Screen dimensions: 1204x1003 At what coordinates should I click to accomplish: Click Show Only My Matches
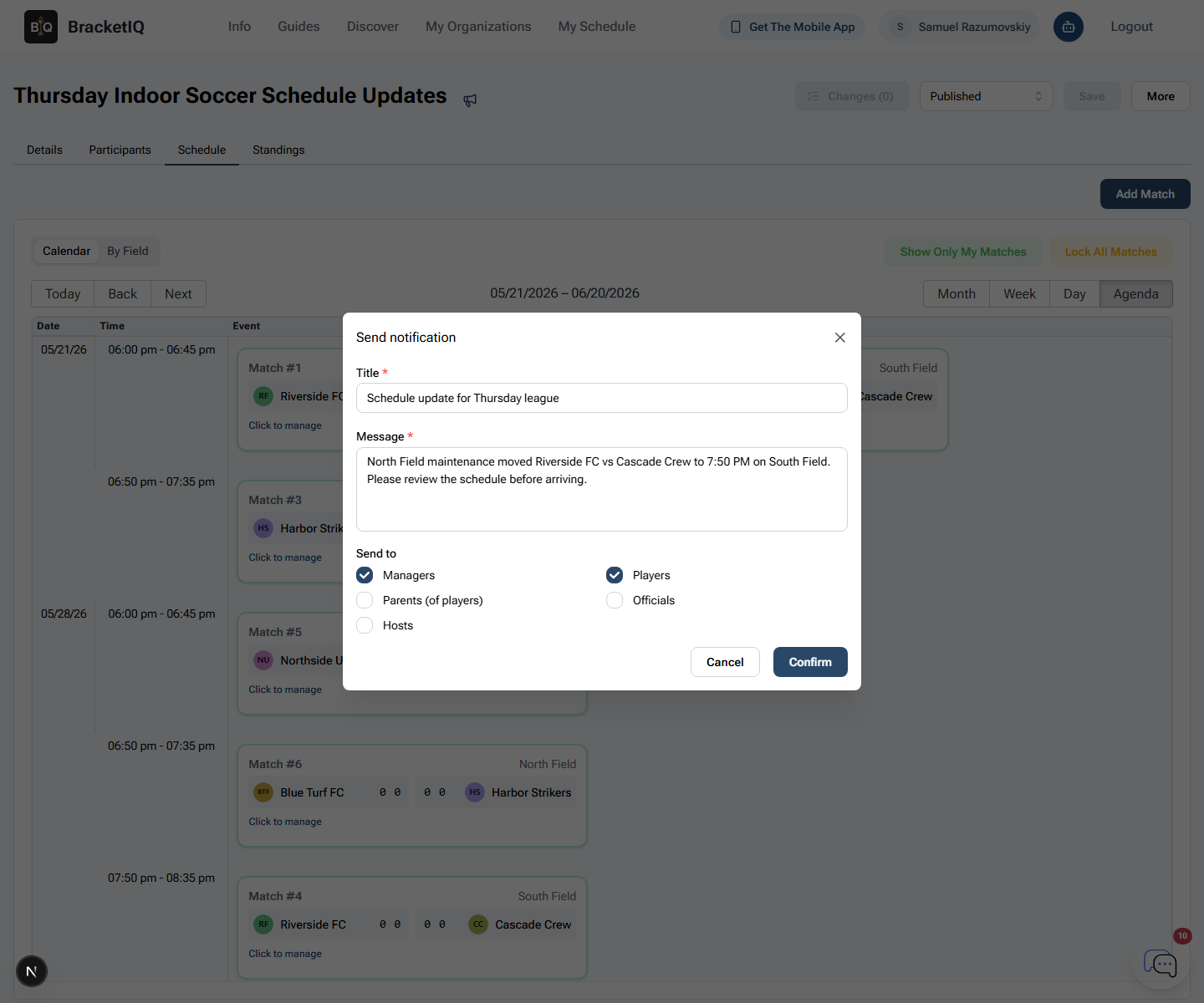[x=963, y=252]
